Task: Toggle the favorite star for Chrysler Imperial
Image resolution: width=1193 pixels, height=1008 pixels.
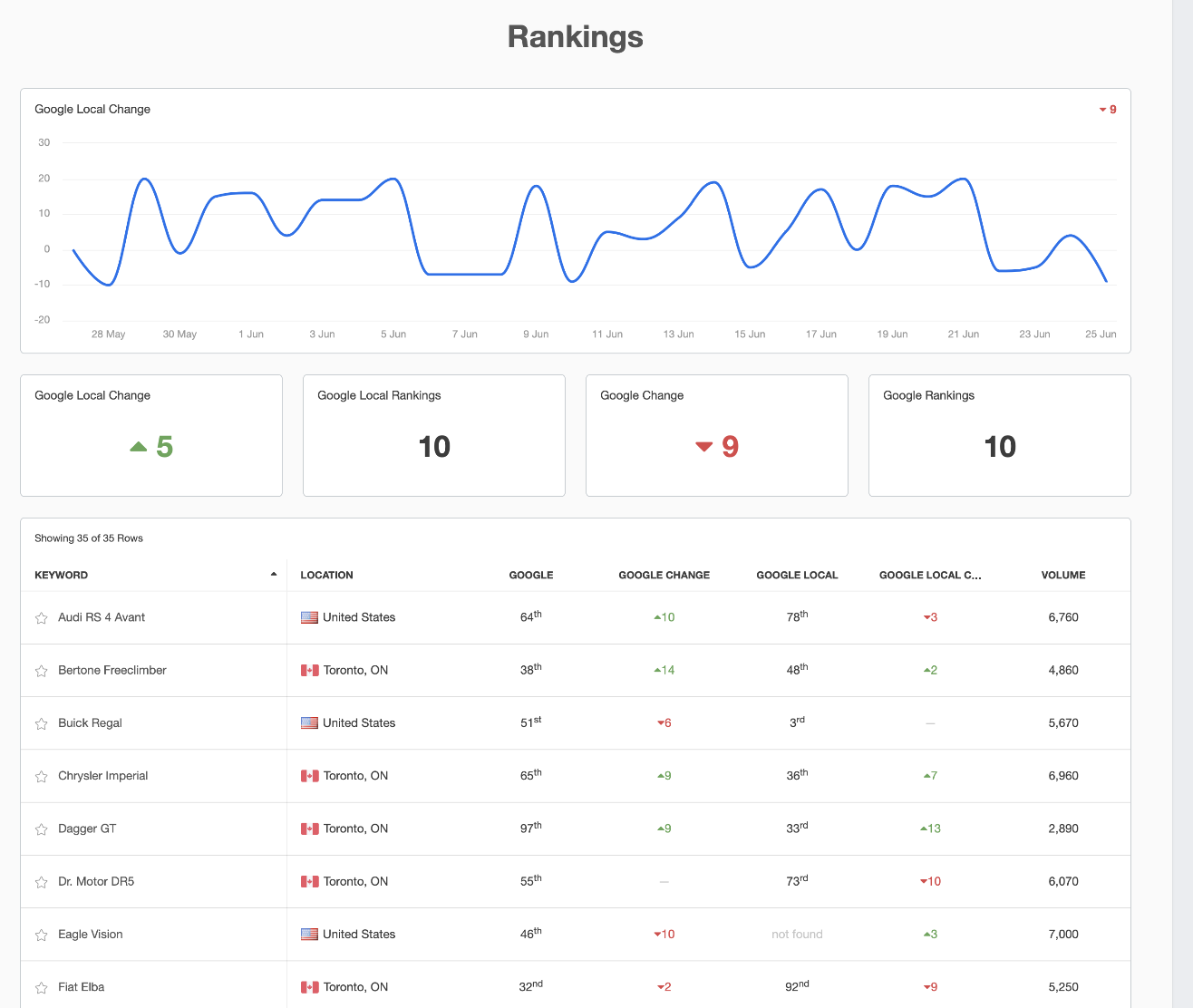Action: pyautogui.click(x=41, y=777)
